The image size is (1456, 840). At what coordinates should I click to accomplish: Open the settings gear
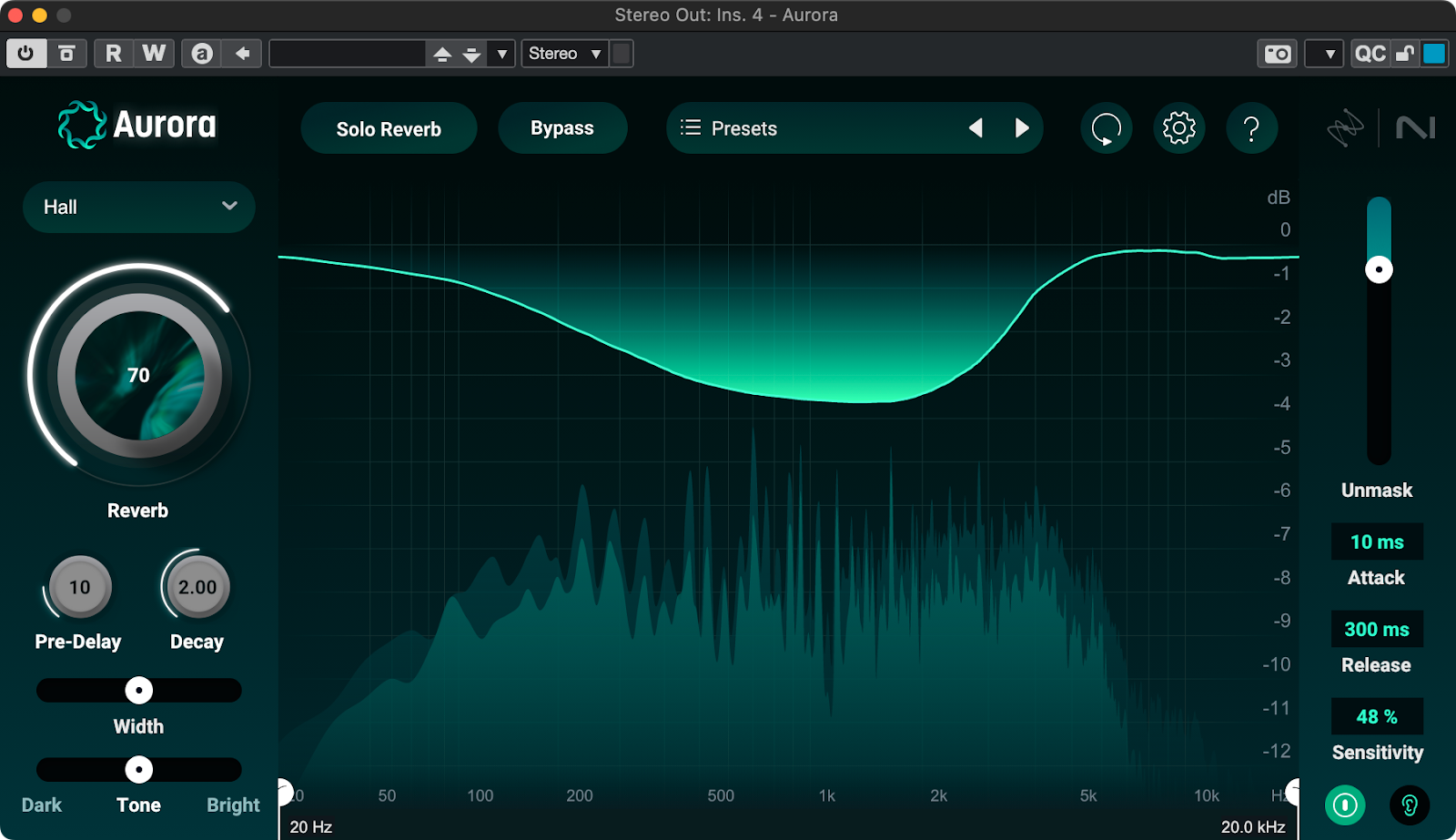1179,128
